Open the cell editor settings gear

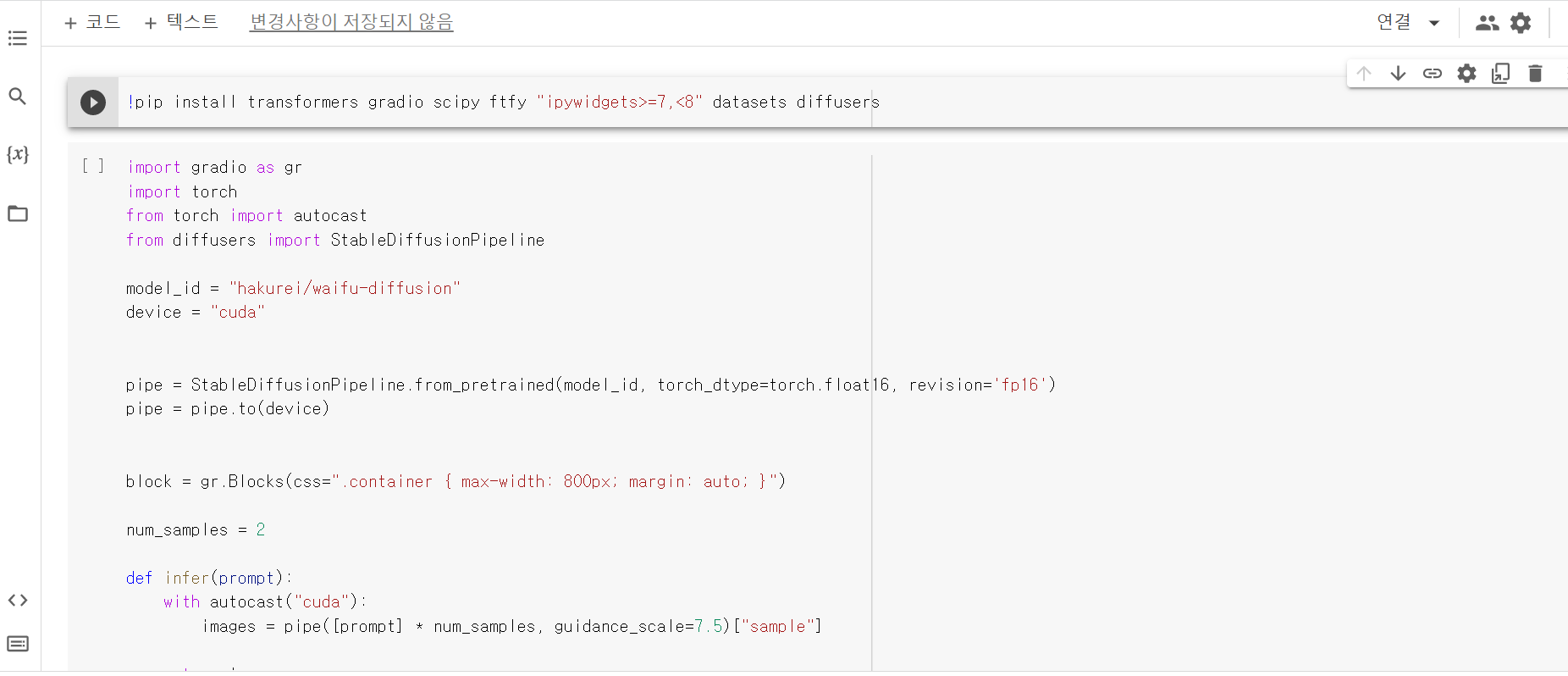[1466, 74]
